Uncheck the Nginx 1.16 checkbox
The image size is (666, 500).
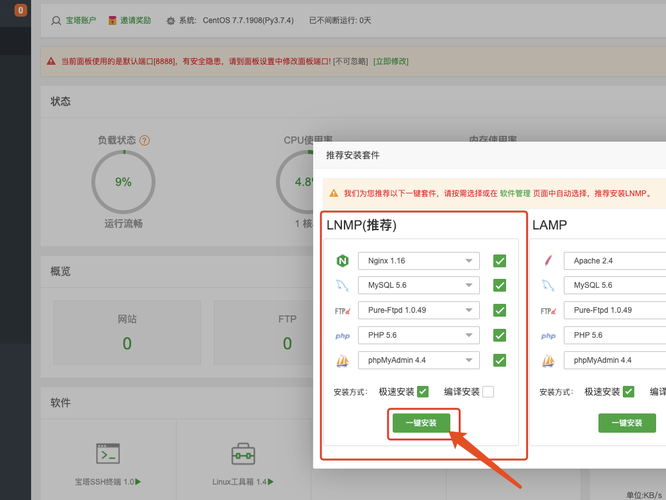pyautogui.click(x=500, y=261)
